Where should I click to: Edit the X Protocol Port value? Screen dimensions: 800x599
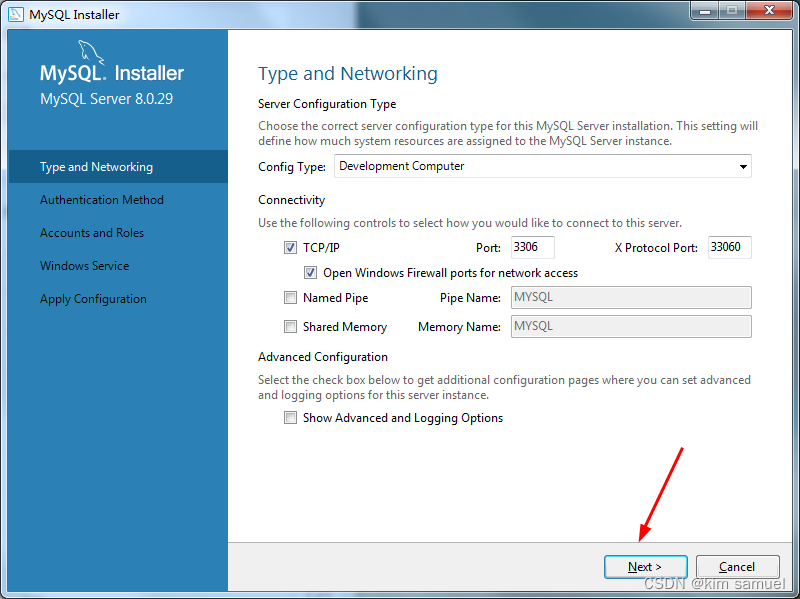[x=729, y=247]
